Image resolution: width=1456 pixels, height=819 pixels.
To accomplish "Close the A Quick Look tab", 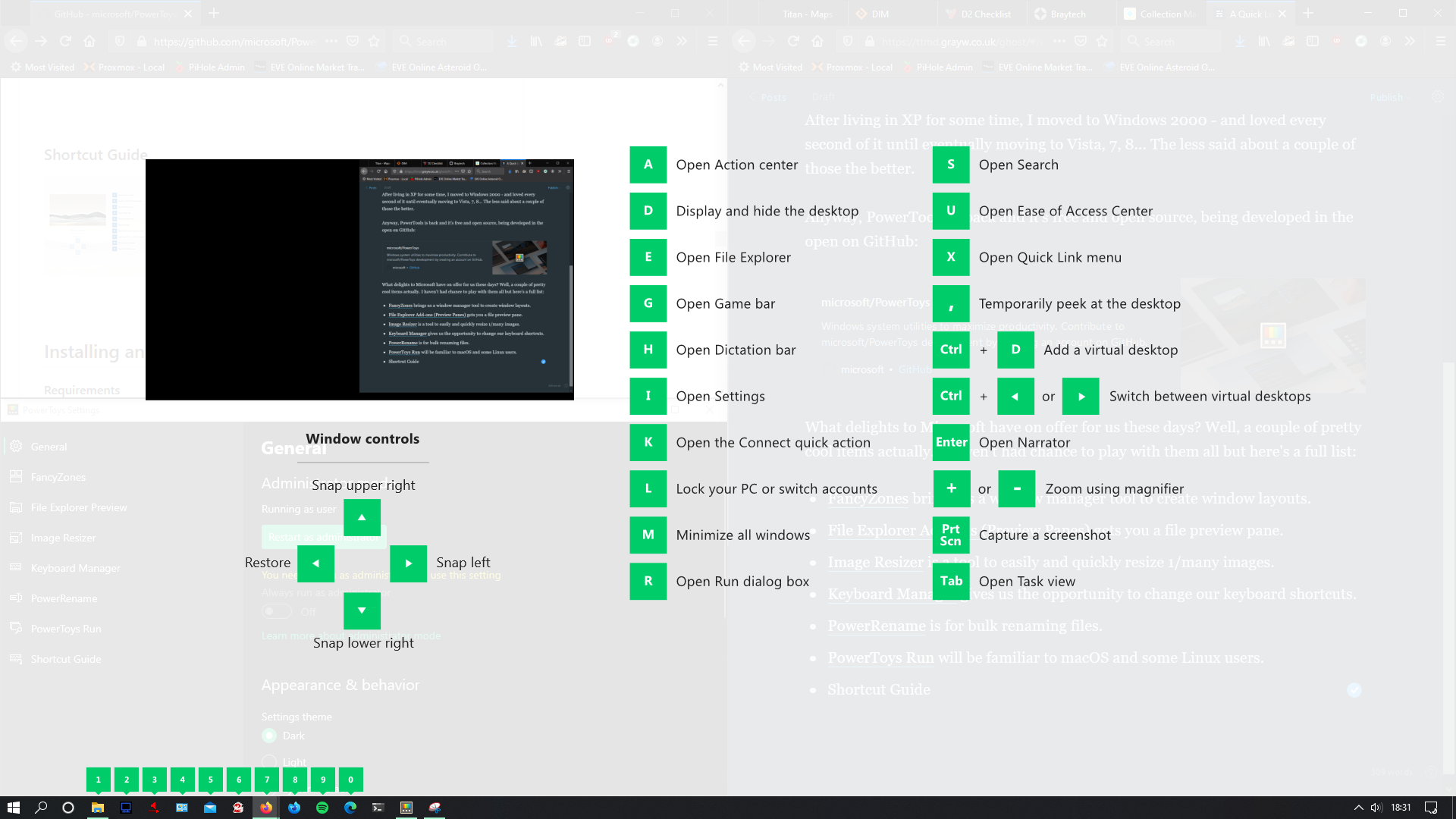I will pos(1282,14).
